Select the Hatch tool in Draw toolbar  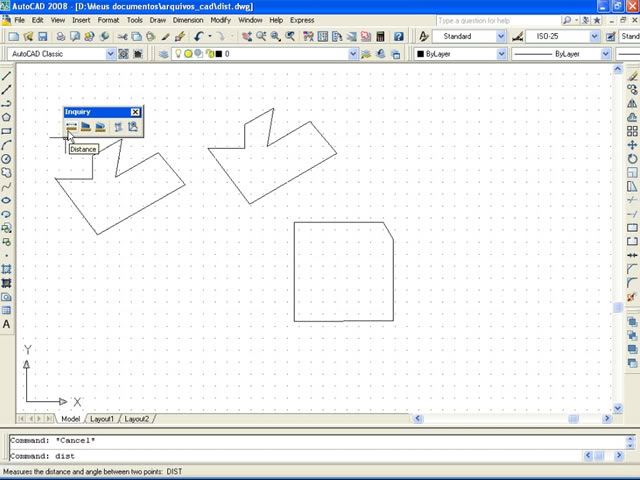(6, 269)
